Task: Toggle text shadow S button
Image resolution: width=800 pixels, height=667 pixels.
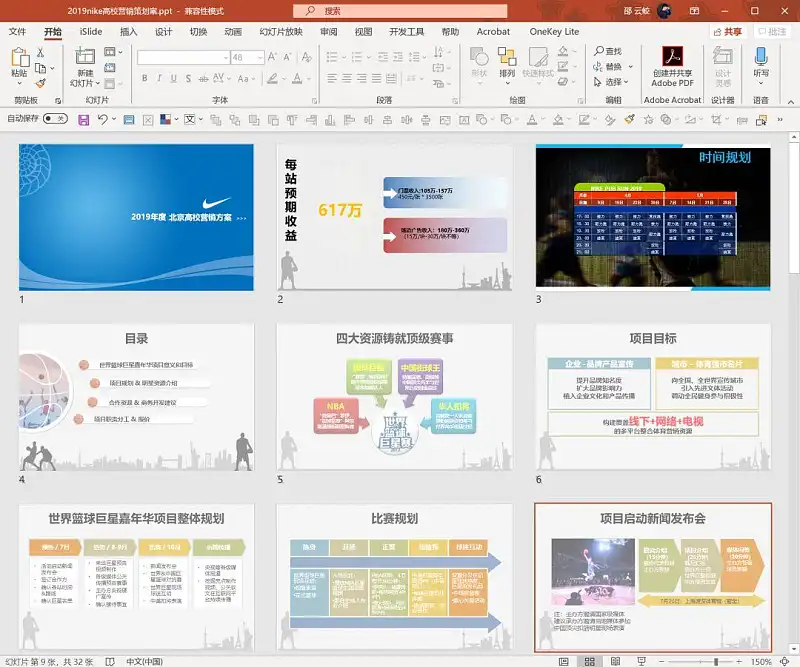Action: pos(188,78)
